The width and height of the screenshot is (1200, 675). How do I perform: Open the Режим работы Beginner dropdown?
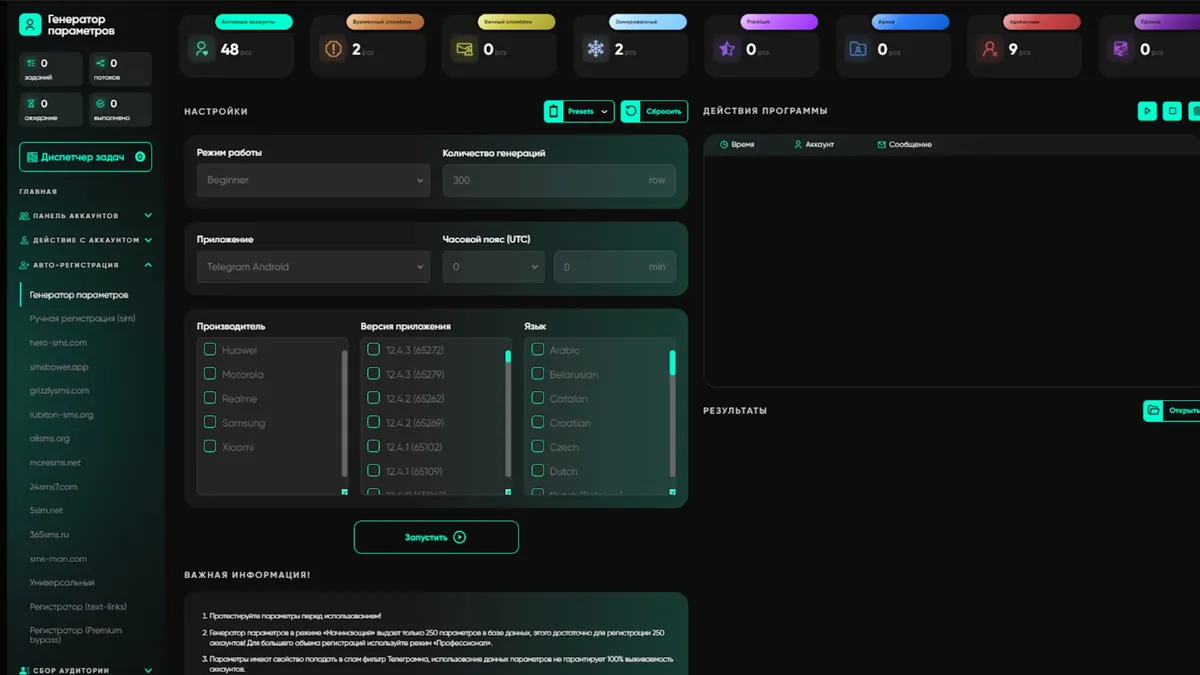coord(313,180)
